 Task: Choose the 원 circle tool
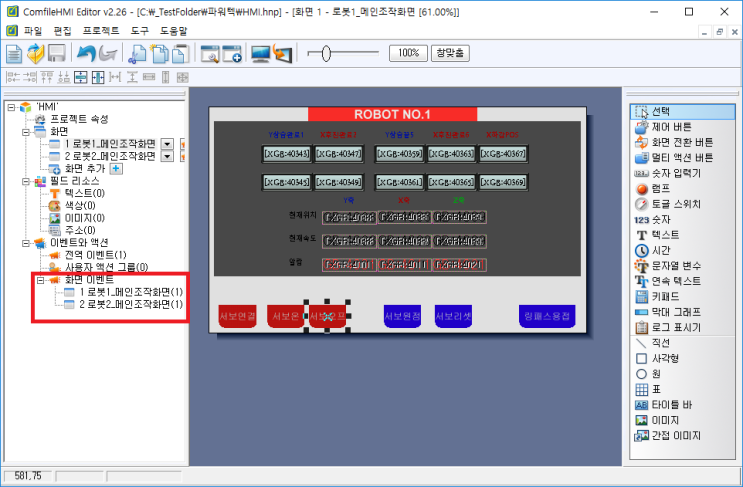[x=648, y=374]
